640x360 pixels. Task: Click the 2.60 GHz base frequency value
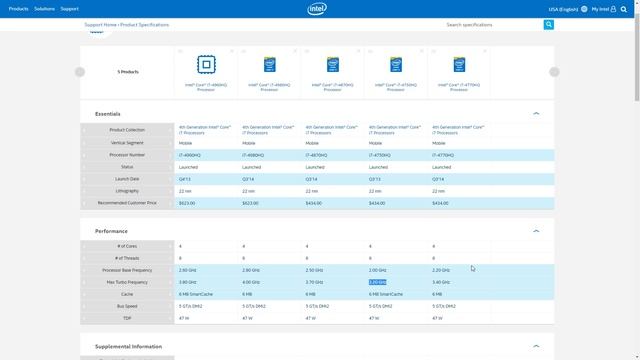[x=187, y=270]
